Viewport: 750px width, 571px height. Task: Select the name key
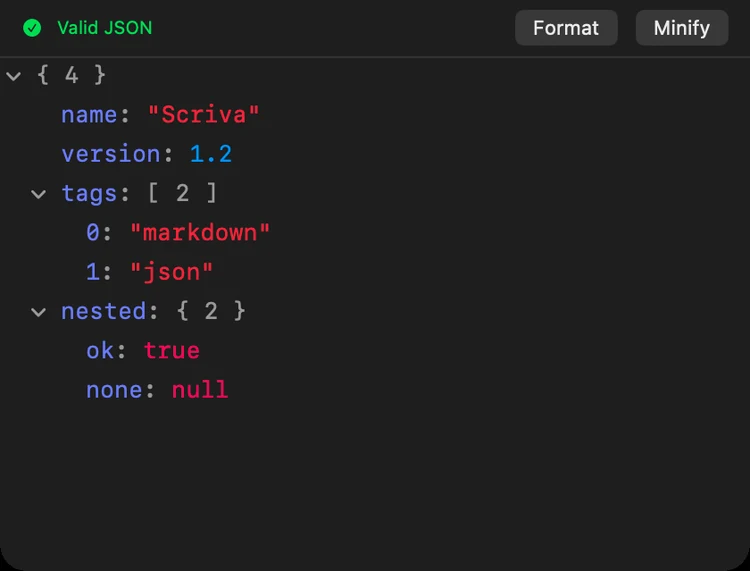tap(89, 115)
